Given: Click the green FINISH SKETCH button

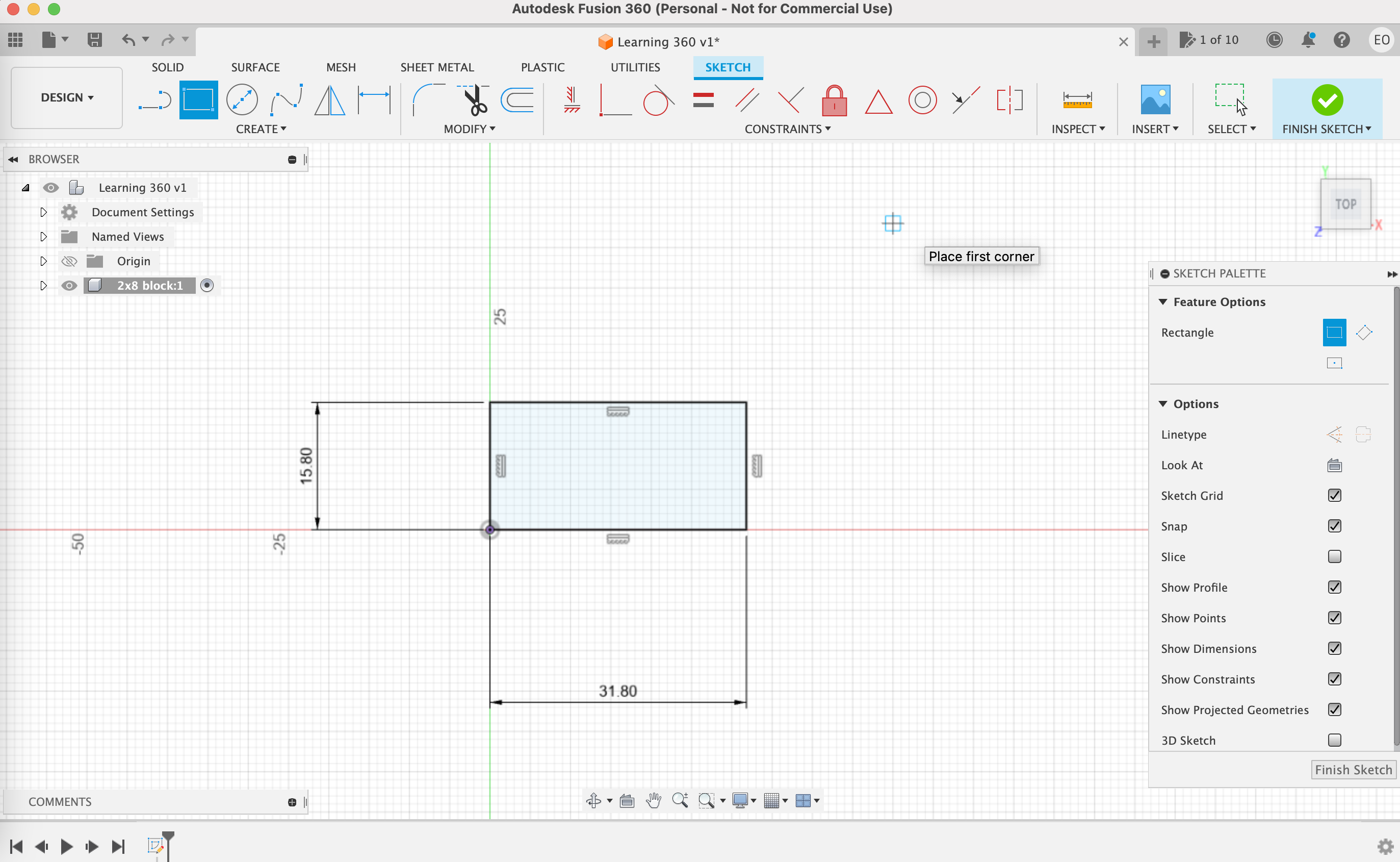Looking at the screenshot, I should [x=1327, y=108].
